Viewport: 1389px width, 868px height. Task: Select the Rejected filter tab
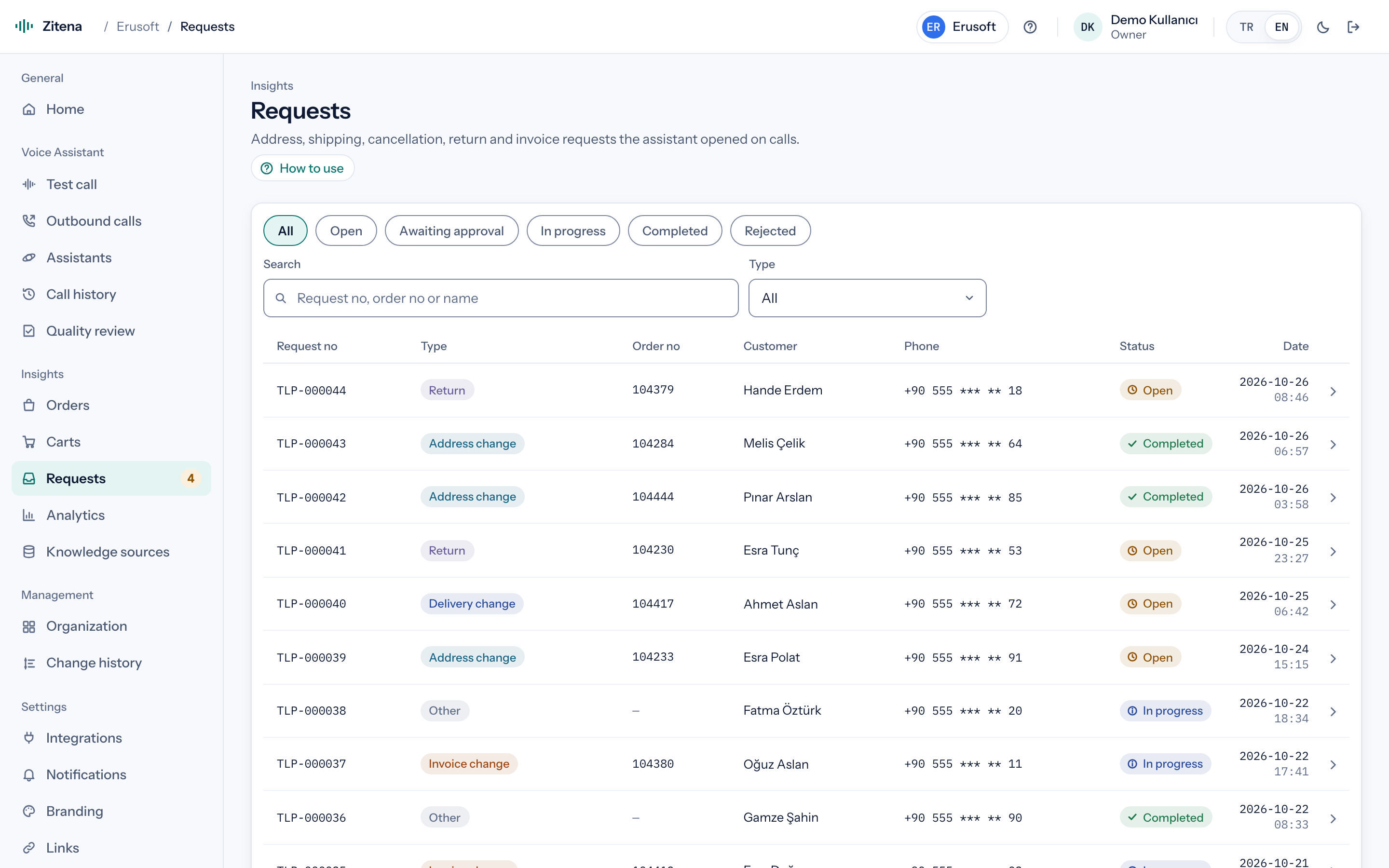(x=770, y=231)
